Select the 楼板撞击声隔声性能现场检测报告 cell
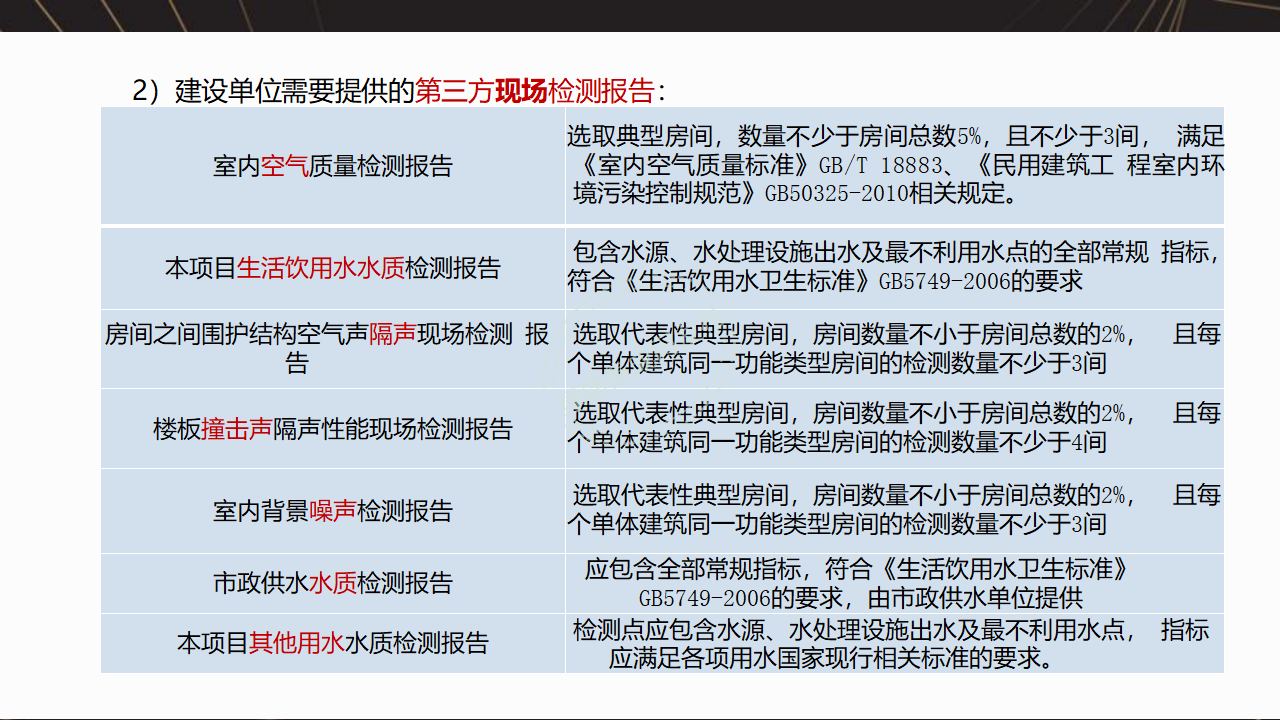This screenshot has height=720, width=1280. click(333, 429)
